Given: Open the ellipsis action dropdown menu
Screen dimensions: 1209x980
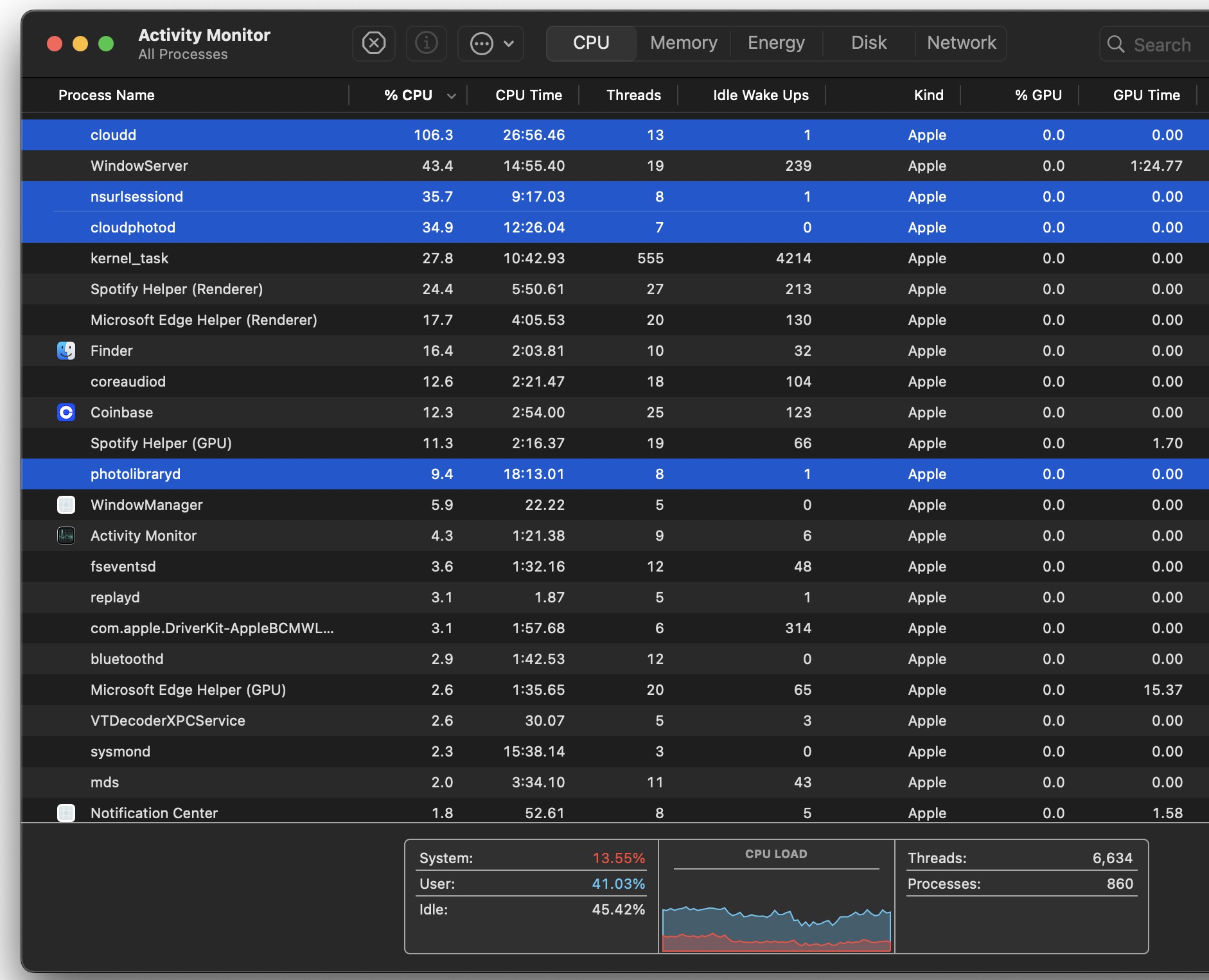Looking at the screenshot, I should pos(491,44).
